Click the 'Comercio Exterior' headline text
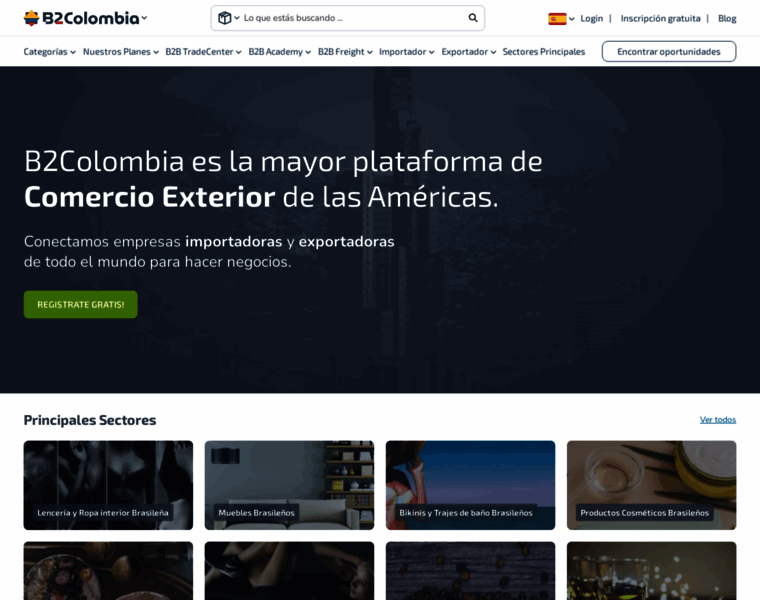 click(x=149, y=197)
